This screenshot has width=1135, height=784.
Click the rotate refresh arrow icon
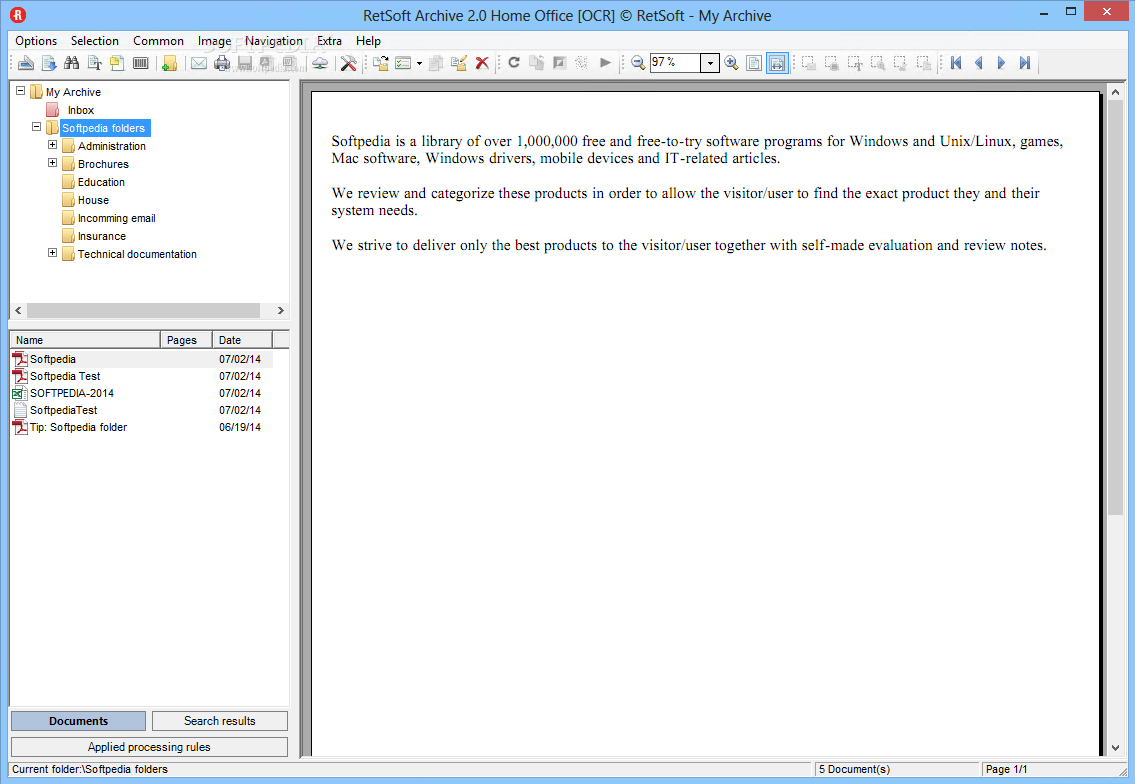pyautogui.click(x=514, y=63)
